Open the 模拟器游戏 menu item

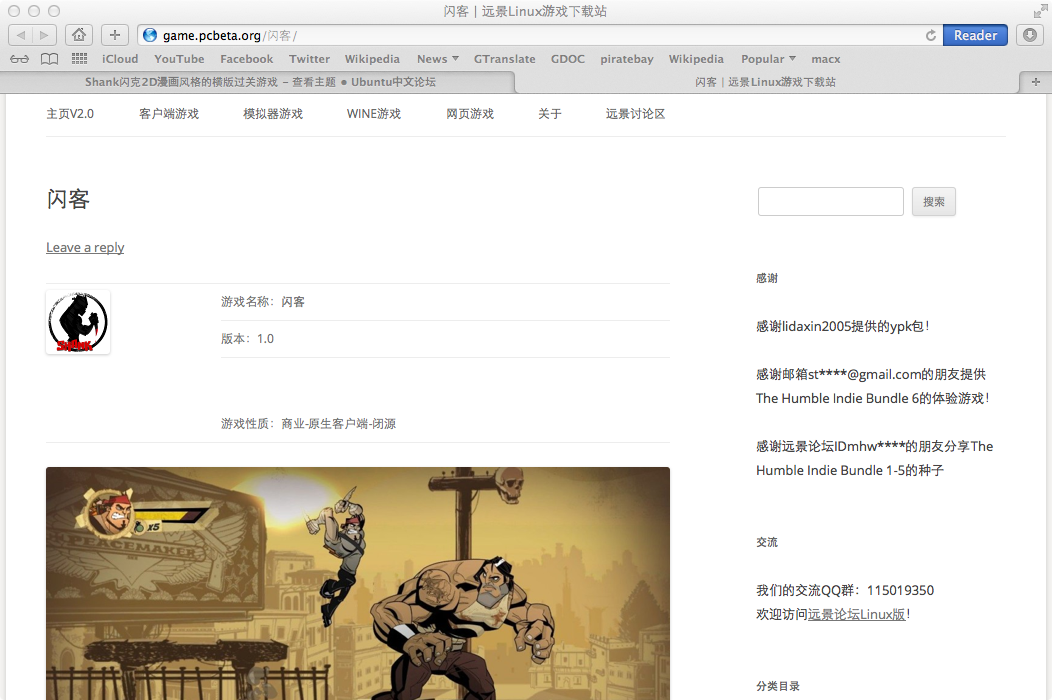(273, 114)
